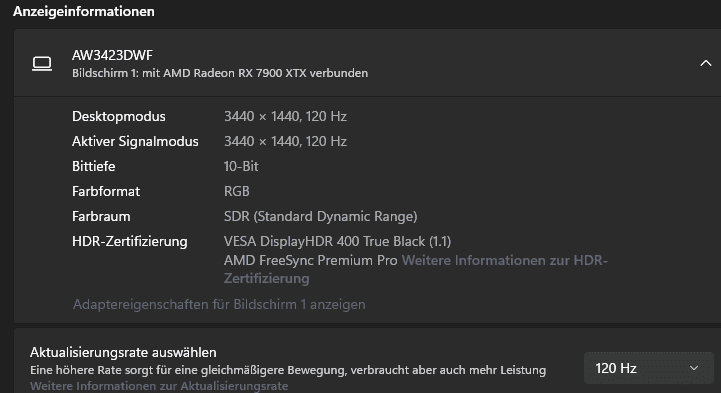
Task: Click the Bittiefe 10-Bit value
Action: [241, 166]
